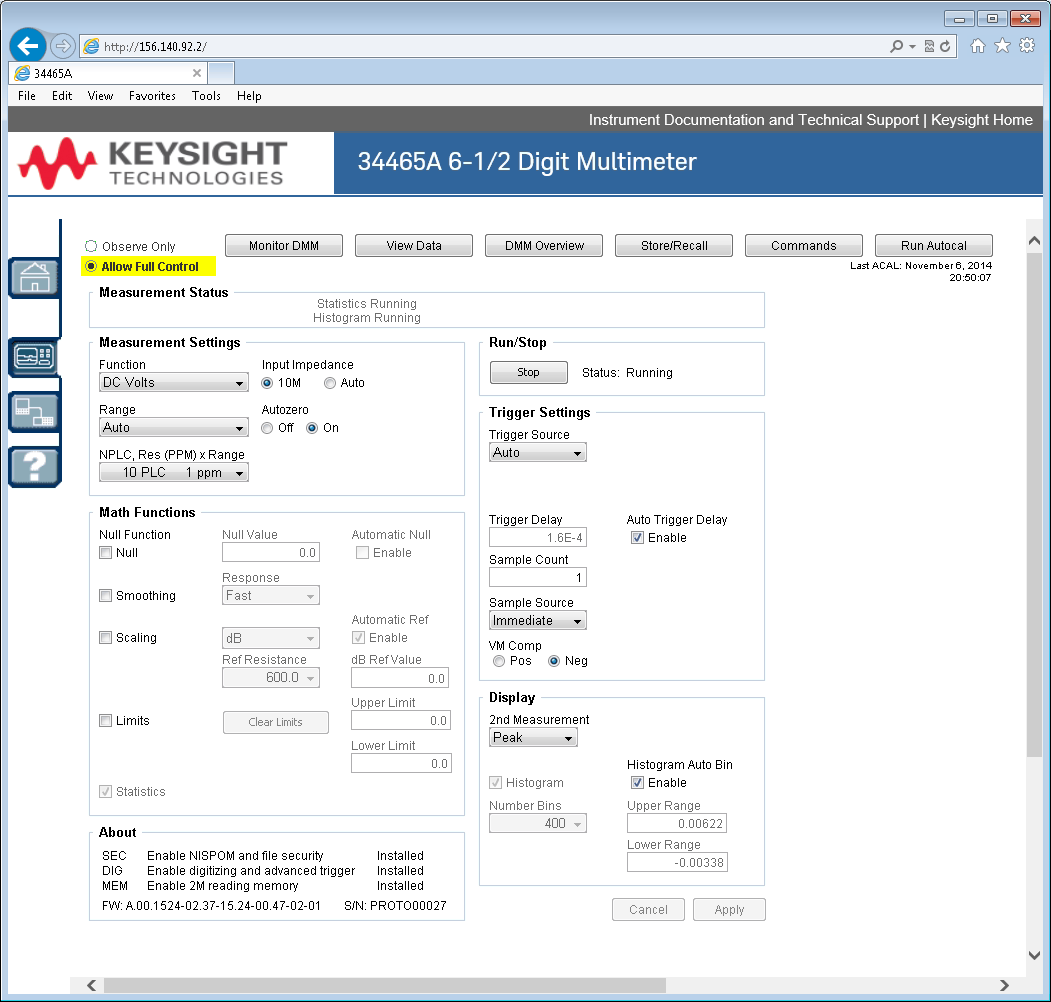The image size is (1051, 1002).
Task: Open the network configuration sidebar icon
Action: click(34, 412)
